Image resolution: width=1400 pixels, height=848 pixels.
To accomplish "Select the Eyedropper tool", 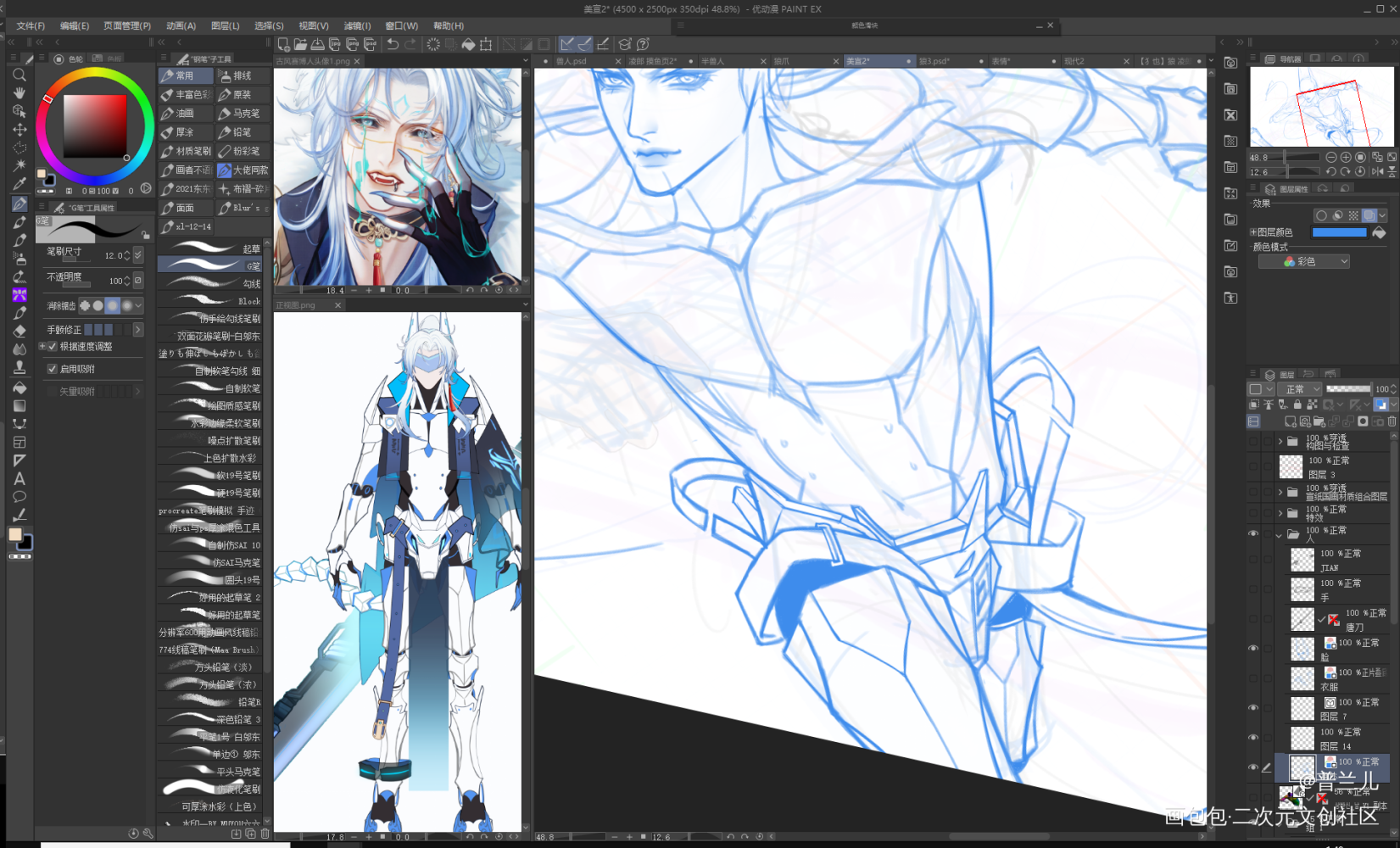I will (19, 184).
